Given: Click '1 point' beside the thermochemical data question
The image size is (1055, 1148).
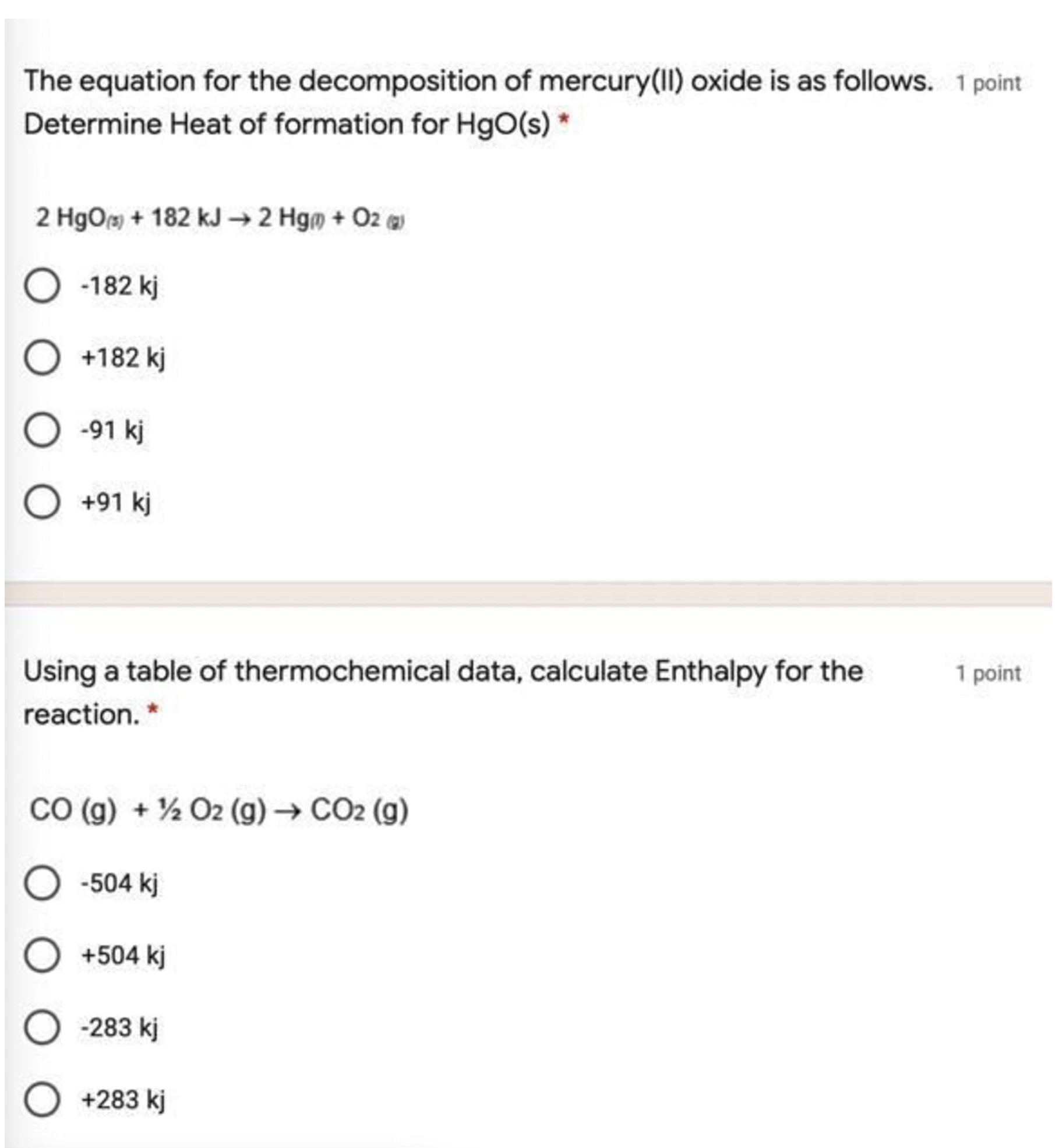Looking at the screenshot, I should click(x=988, y=674).
